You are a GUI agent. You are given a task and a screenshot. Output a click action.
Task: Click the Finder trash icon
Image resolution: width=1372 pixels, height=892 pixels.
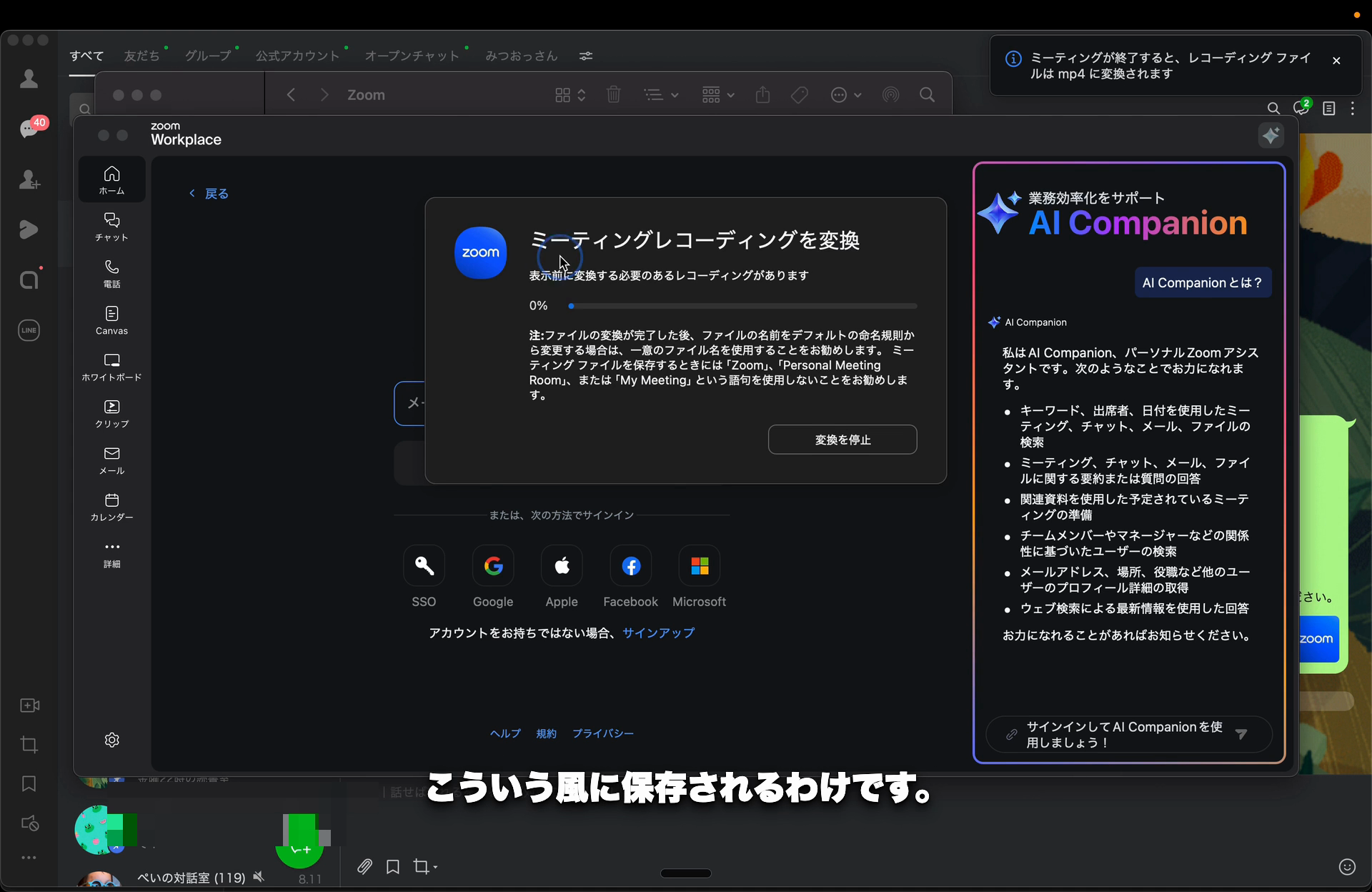(x=614, y=95)
